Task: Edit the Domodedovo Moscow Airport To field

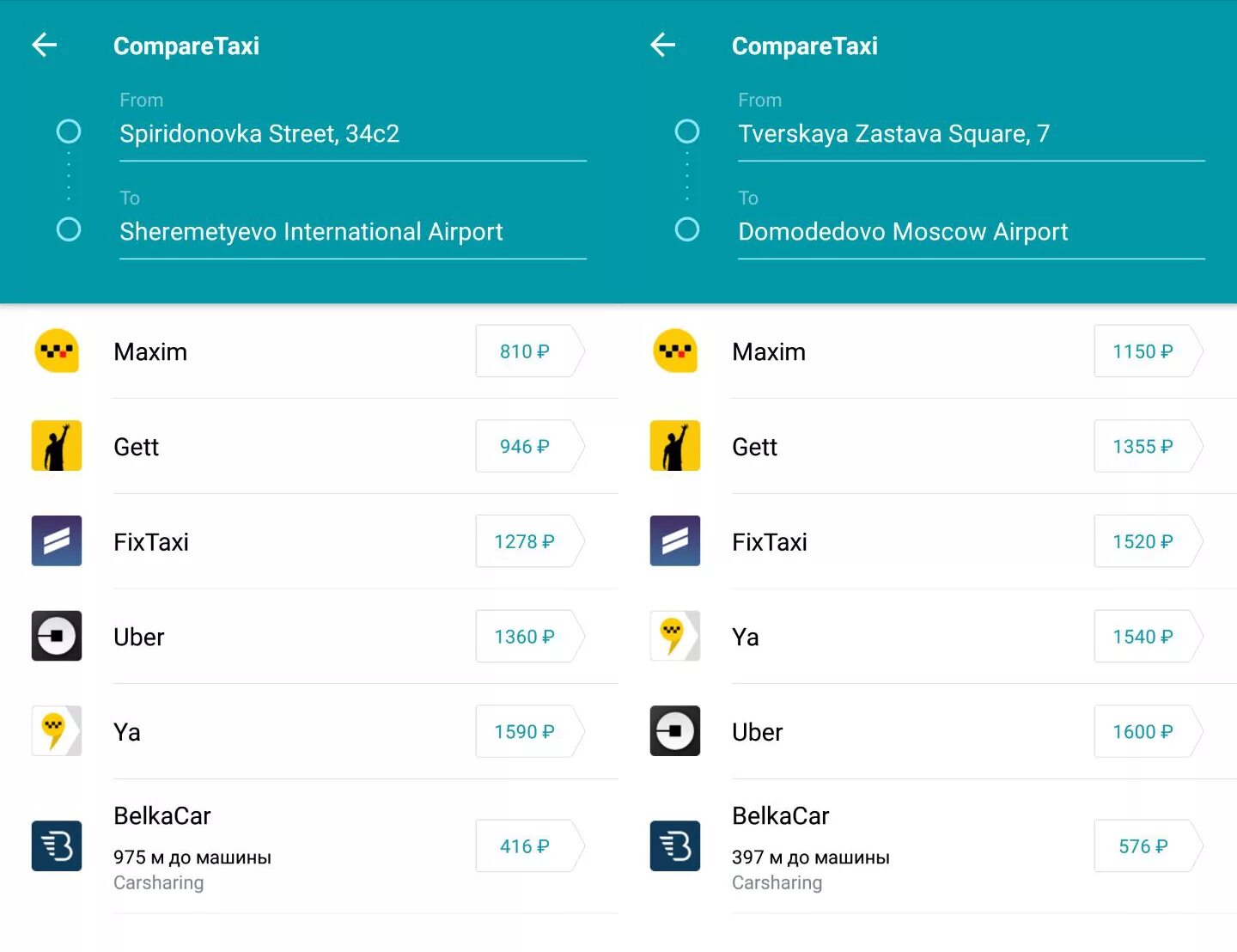Action: pyautogui.click(x=971, y=232)
